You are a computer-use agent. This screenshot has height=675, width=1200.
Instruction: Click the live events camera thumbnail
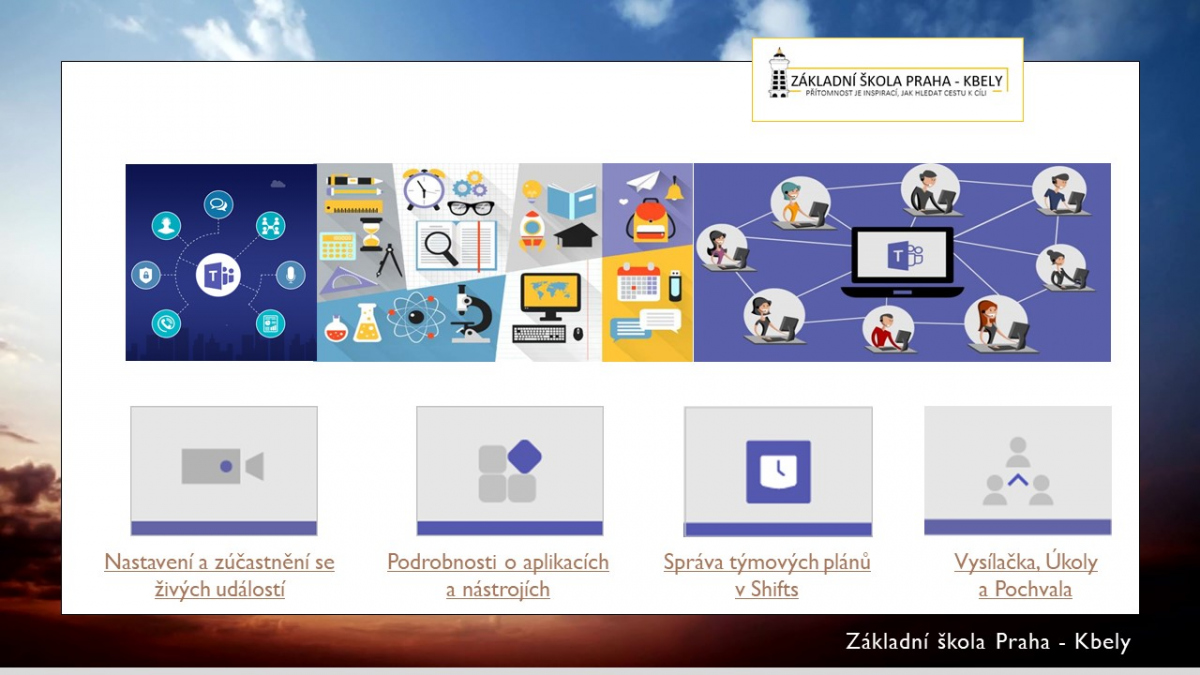click(224, 471)
